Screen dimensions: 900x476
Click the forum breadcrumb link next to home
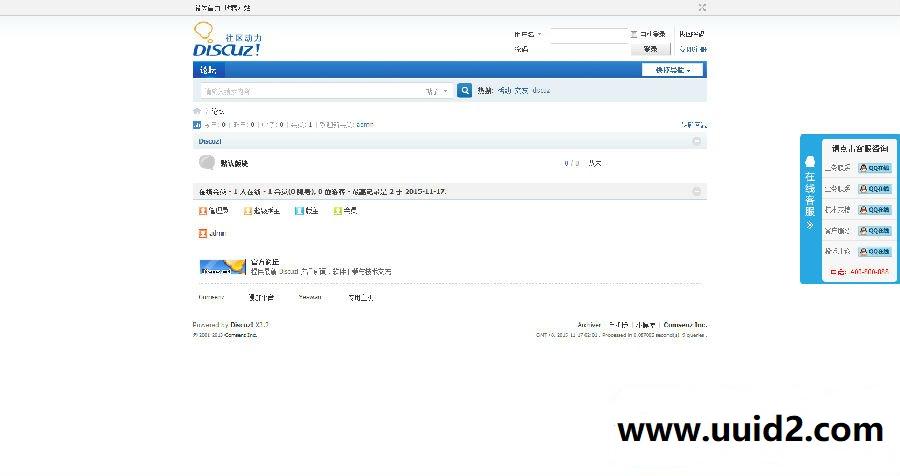pos(218,111)
